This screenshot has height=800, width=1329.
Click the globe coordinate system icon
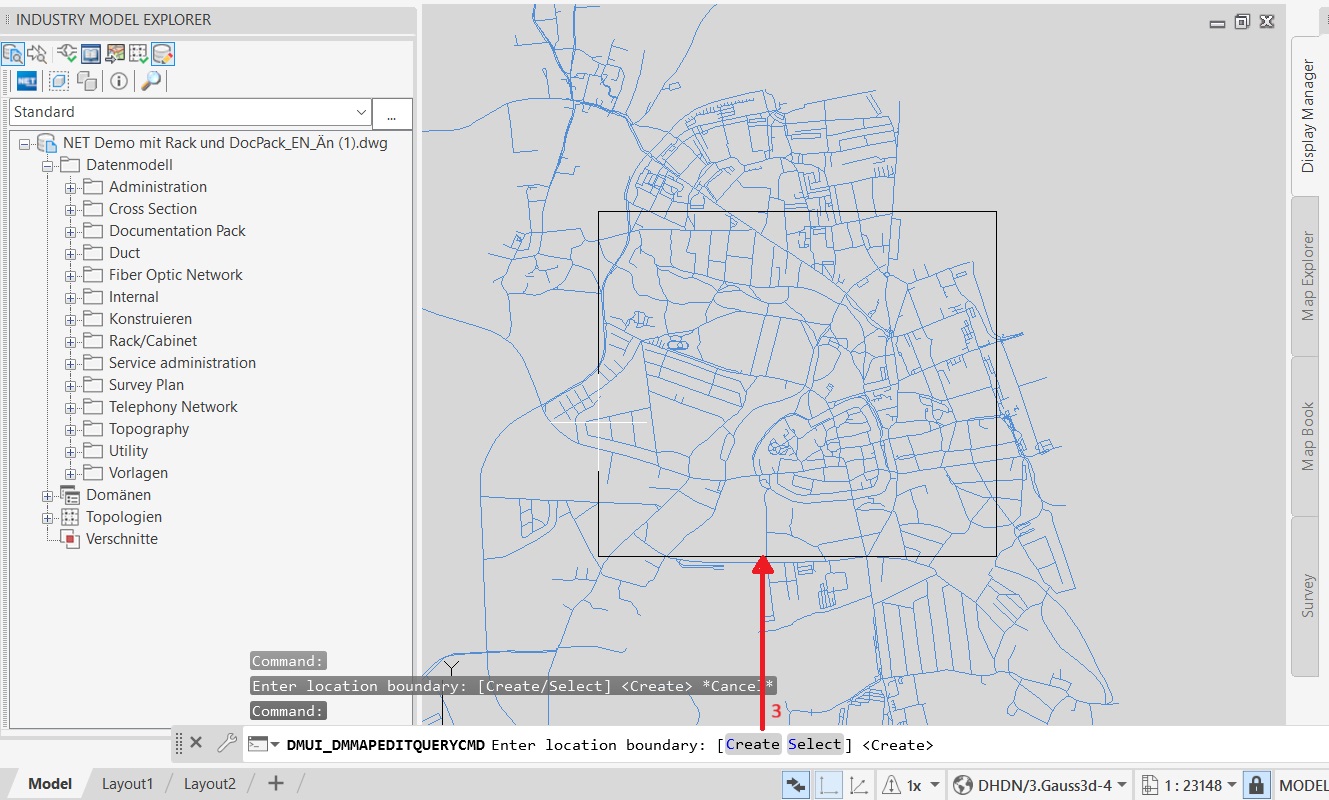tap(963, 785)
